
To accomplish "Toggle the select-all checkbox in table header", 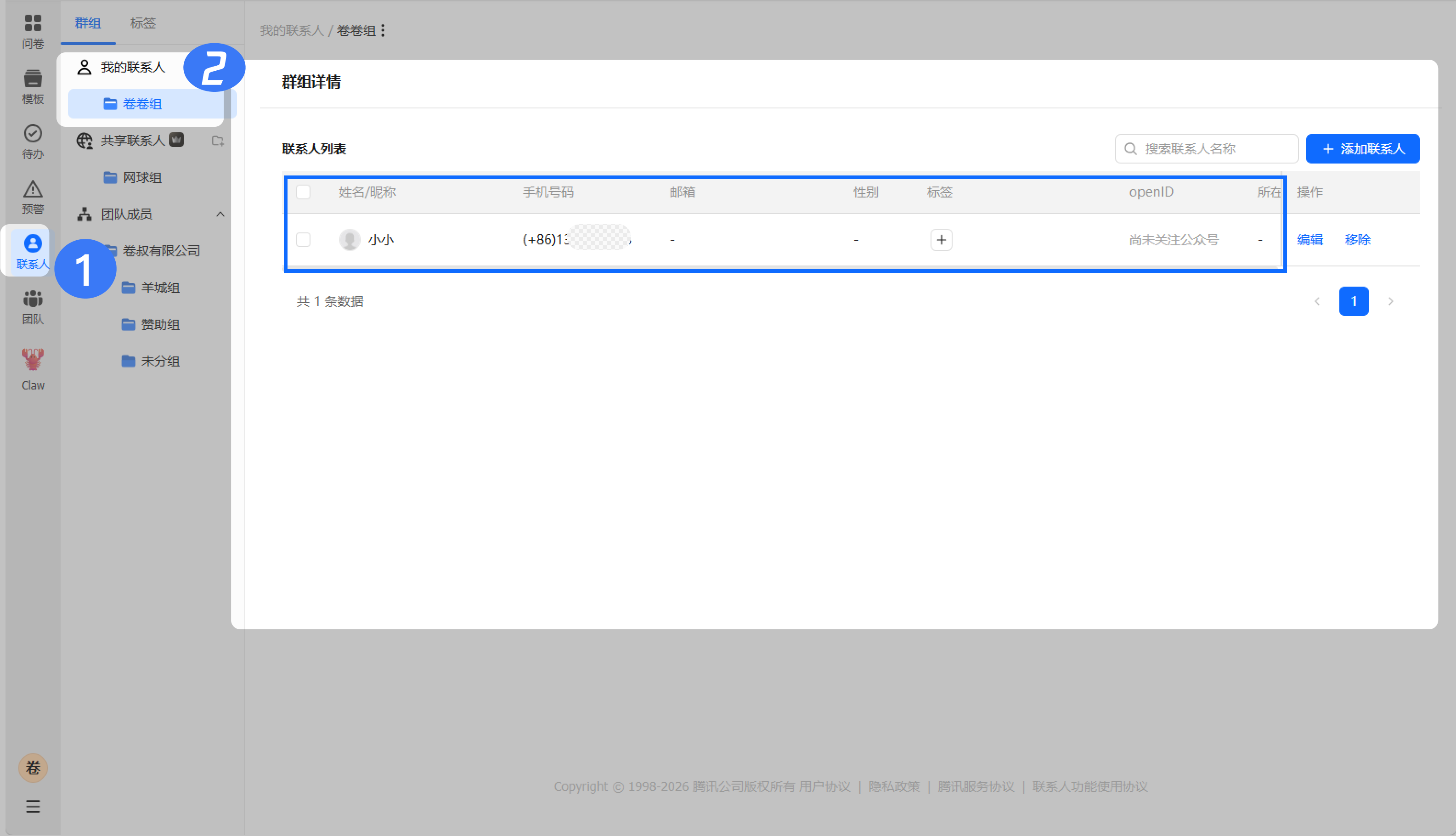I will point(303,192).
